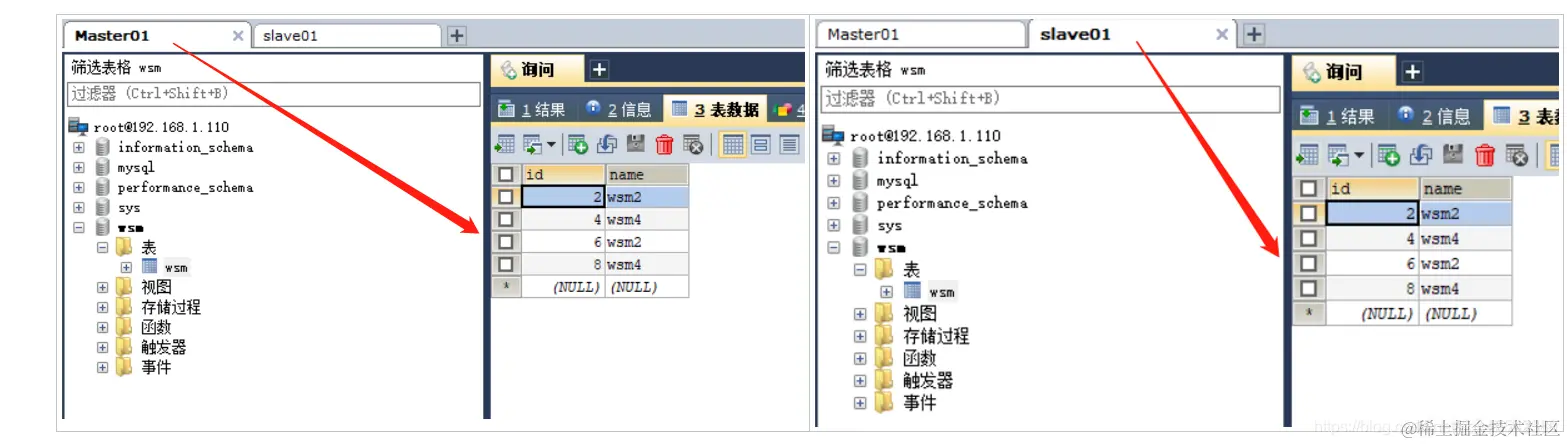
Task: In right window, click the duplicate row icon
Action: (1420, 155)
